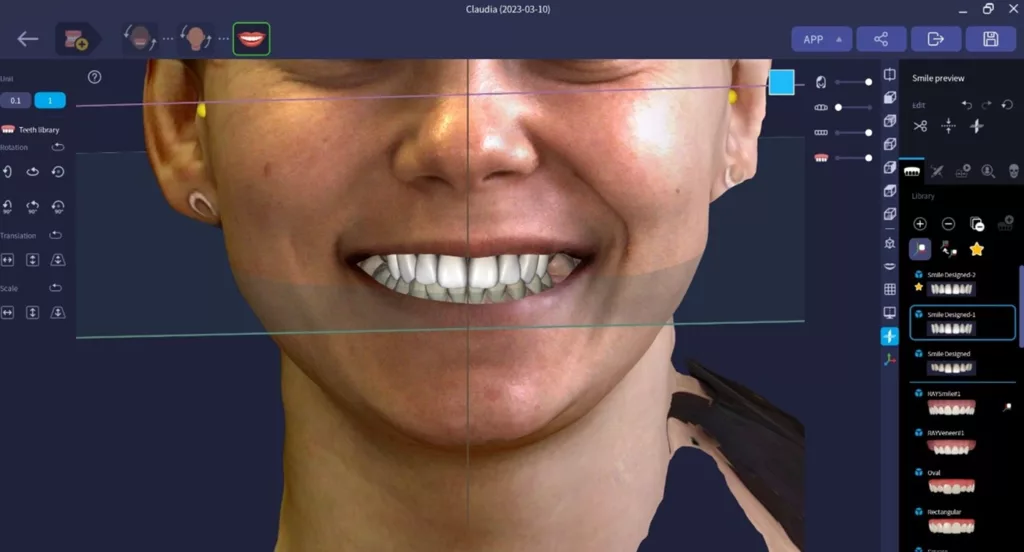The width and height of the screenshot is (1024, 552).
Task: Toggle the top split-view icon in view bar
Action: [889, 74]
